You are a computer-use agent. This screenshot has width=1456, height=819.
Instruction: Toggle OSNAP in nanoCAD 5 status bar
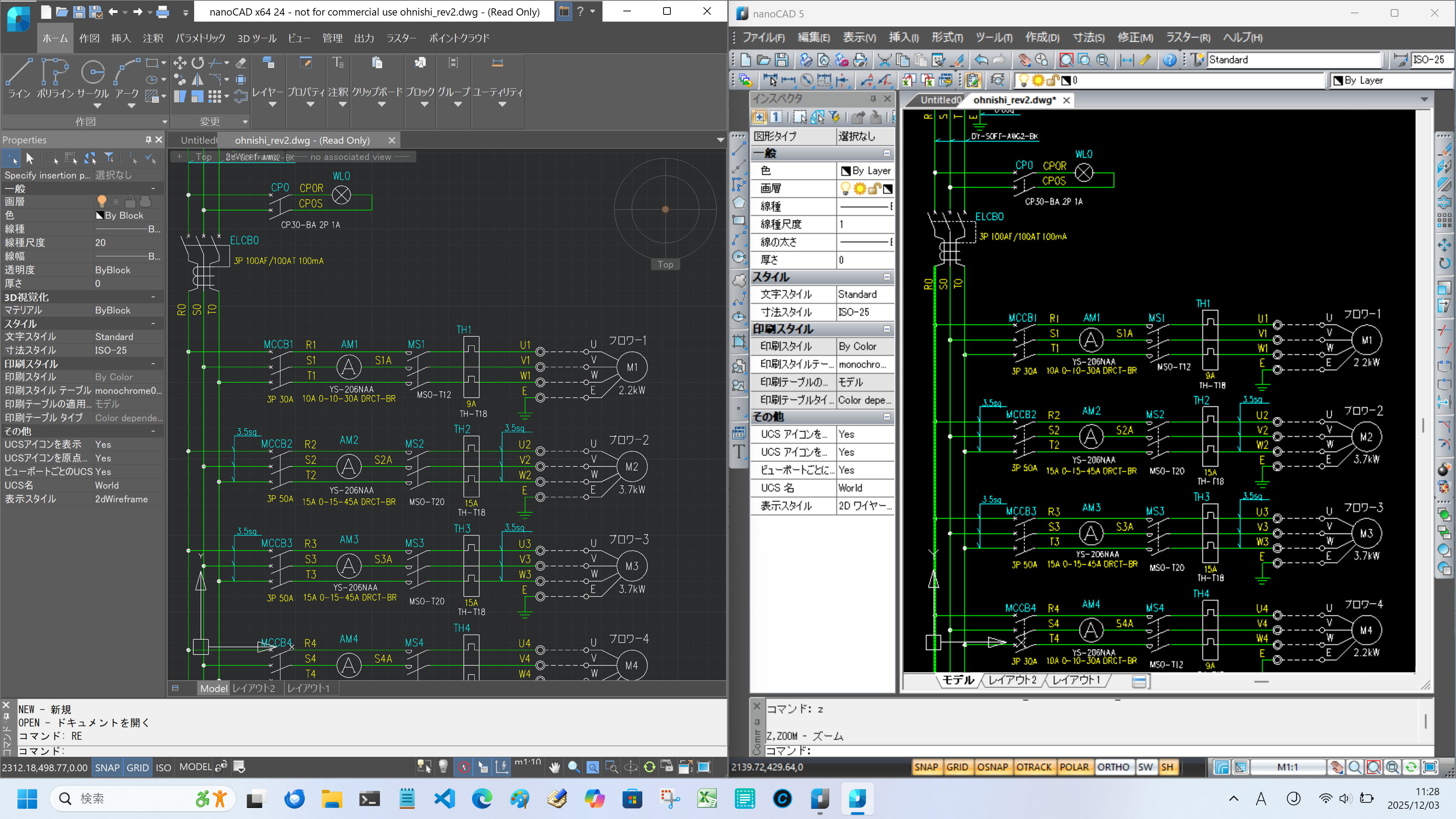point(993,767)
